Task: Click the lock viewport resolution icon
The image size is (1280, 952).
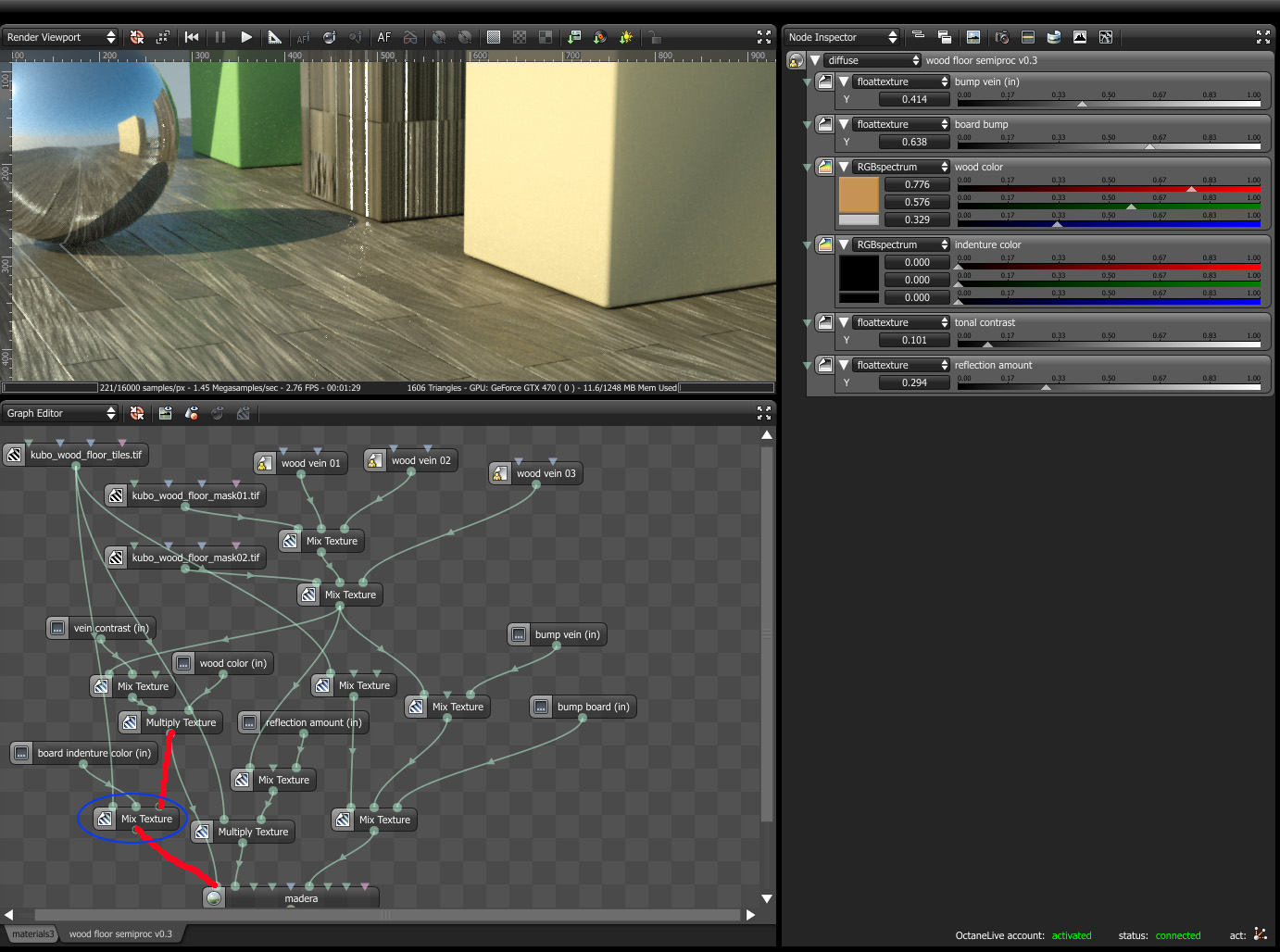Action: 655,37
